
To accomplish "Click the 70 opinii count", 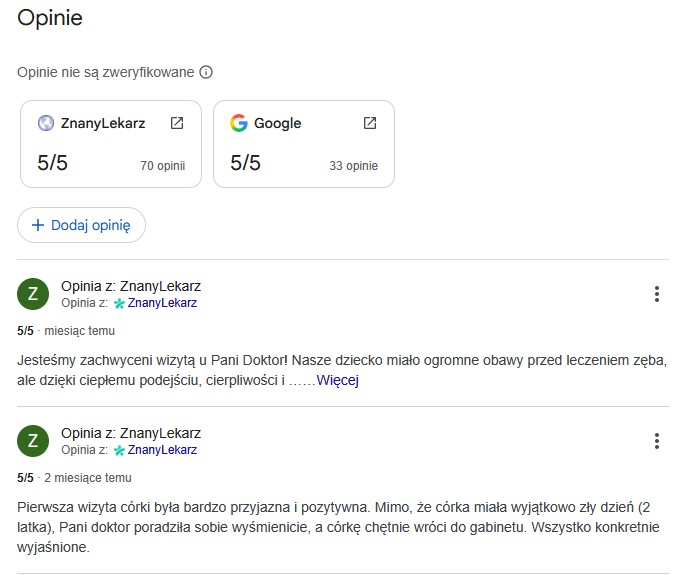I will click(163, 166).
